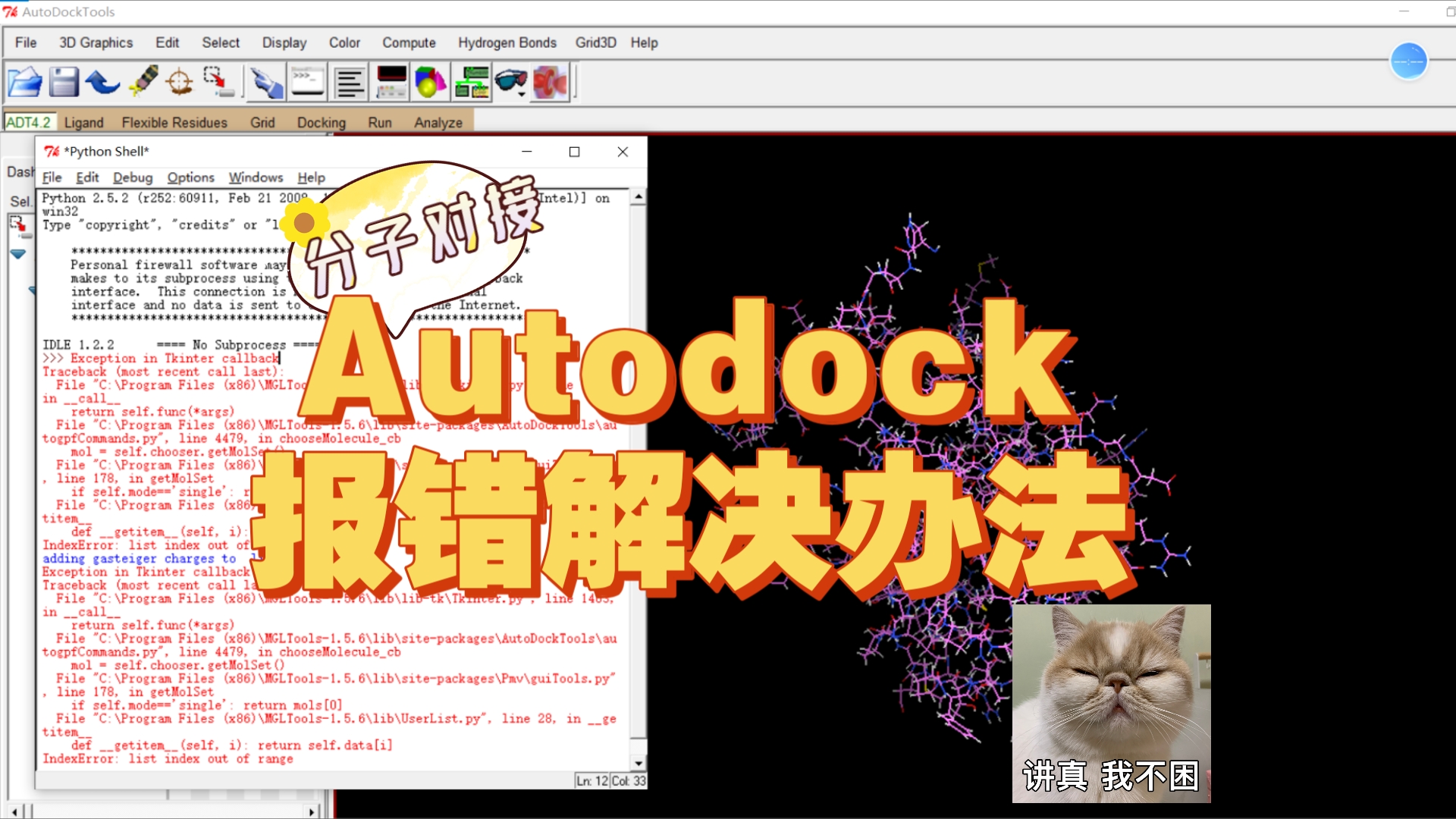Click the Analyze button

click(x=438, y=122)
